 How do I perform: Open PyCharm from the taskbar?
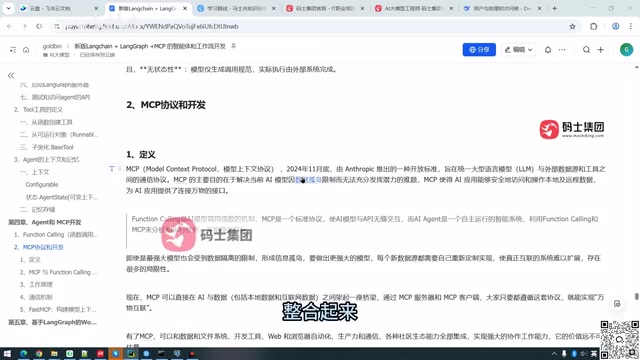131,353
